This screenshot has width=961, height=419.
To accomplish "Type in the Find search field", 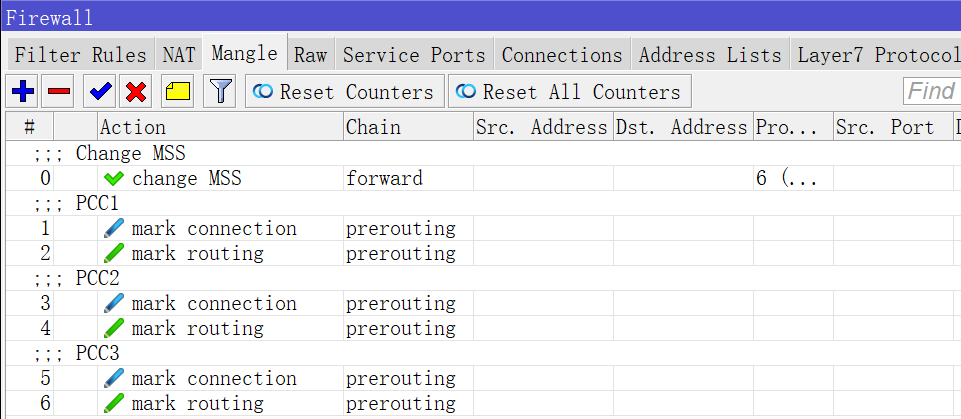I will [934, 92].
